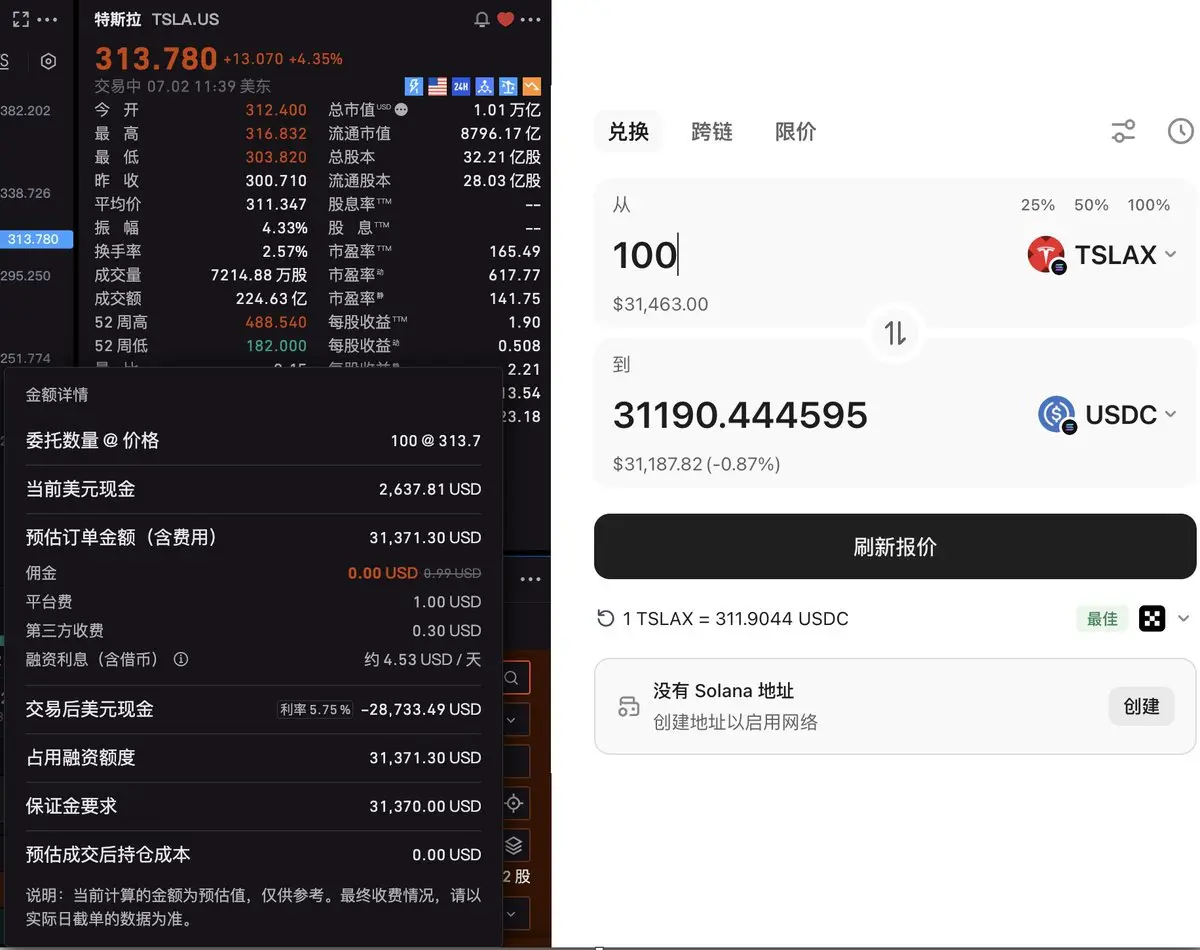The width and height of the screenshot is (1200, 950).
Task: Swap from and to tokens with arrows button
Action: click(x=895, y=333)
